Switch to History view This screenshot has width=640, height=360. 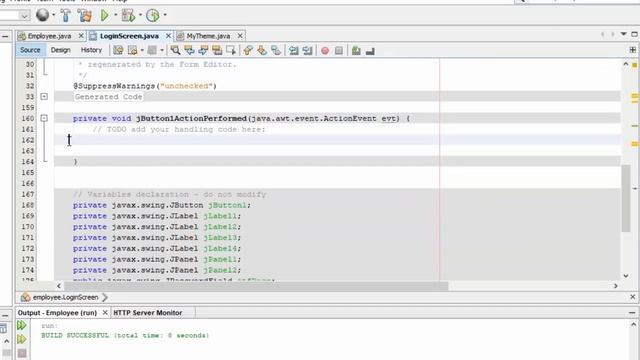91,50
